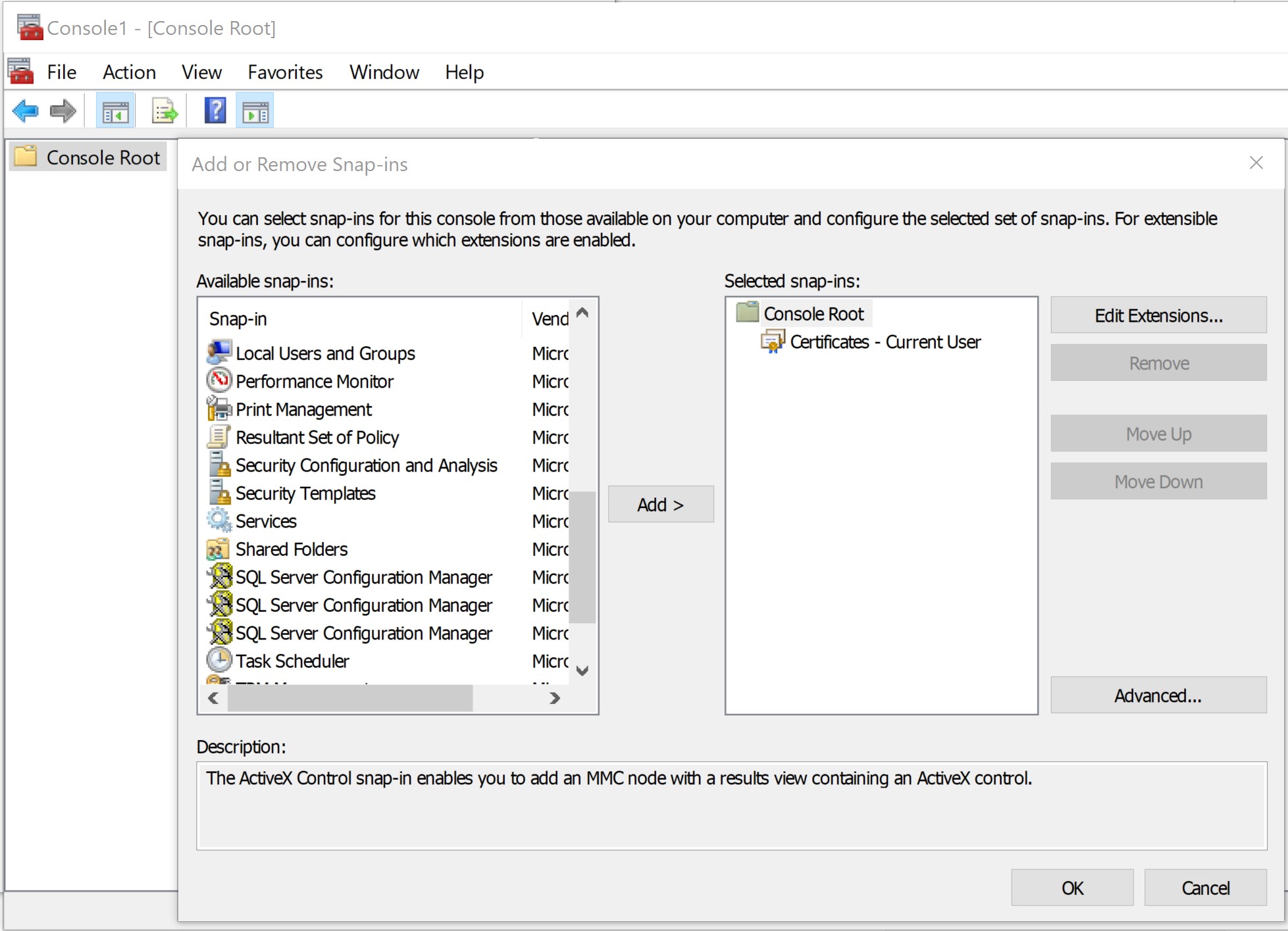The image size is (1288, 931).
Task: Click the Export List toolbar icon
Action: 165,111
